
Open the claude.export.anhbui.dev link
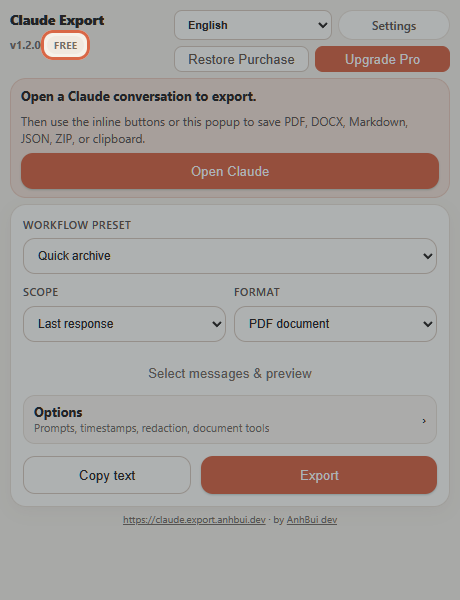(194, 520)
